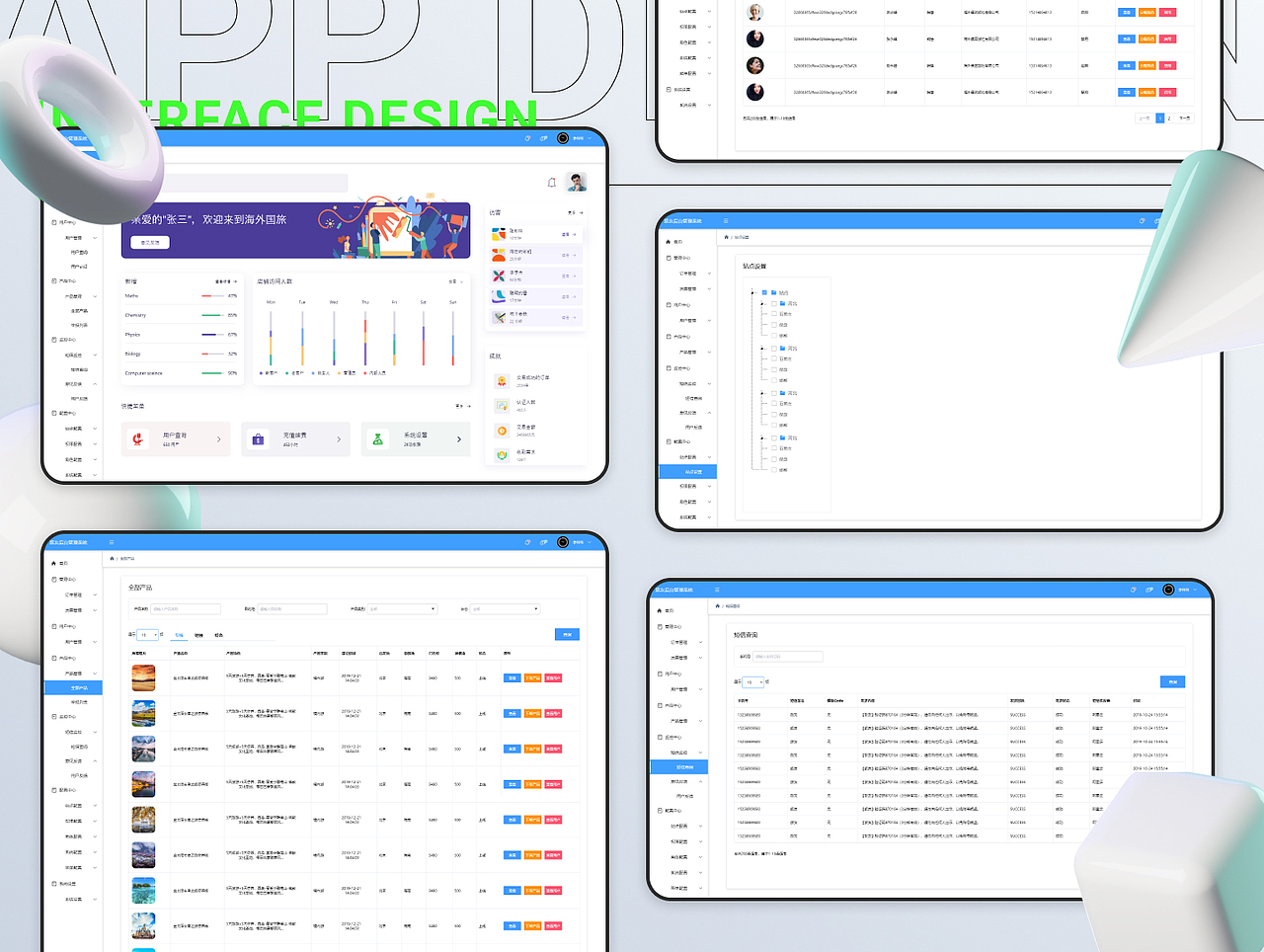Open the page-size dropdown in the SMS query window
The image size is (1264, 952).
click(x=752, y=681)
